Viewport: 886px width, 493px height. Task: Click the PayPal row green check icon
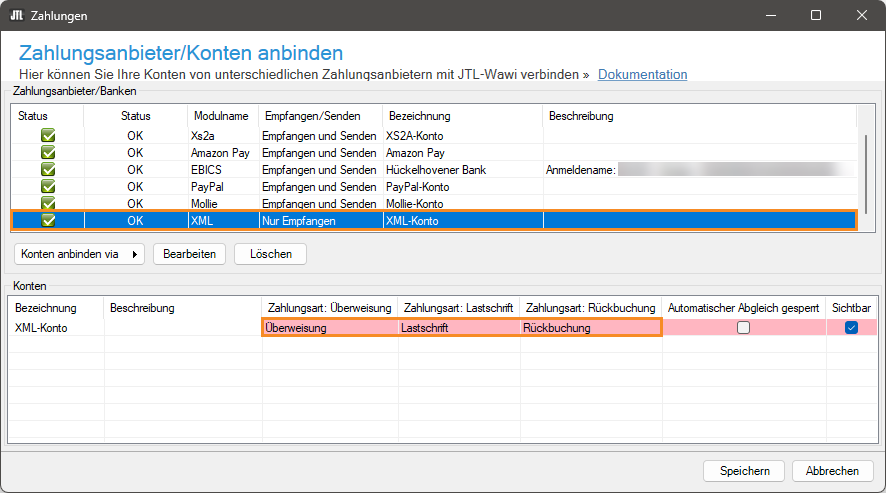47,187
